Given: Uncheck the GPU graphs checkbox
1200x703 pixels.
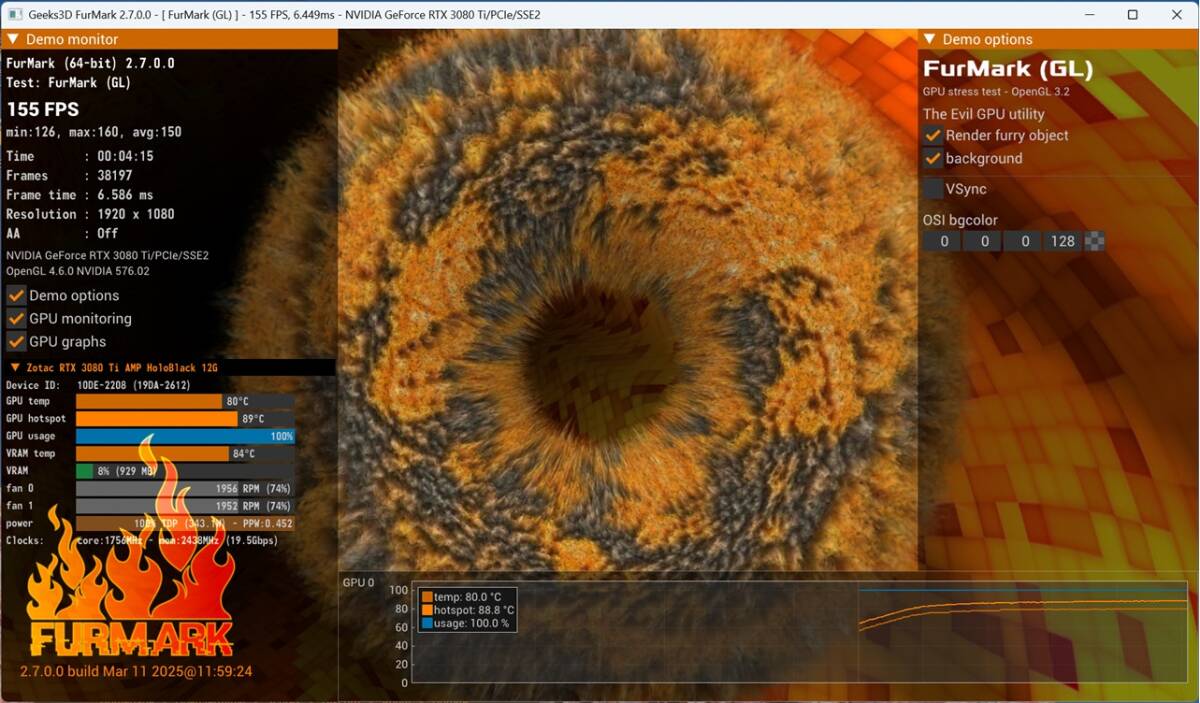Looking at the screenshot, I should (16, 341).
